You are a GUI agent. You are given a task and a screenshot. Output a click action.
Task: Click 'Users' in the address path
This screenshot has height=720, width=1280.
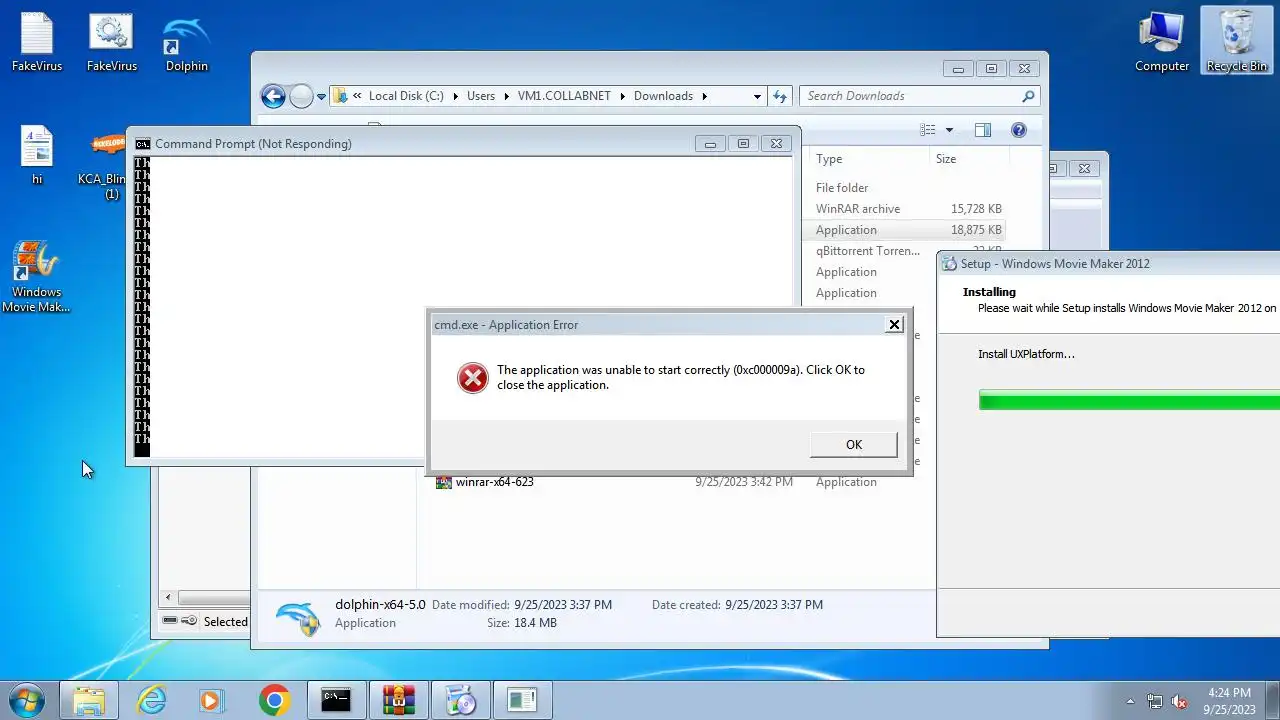tap(481, 96)
